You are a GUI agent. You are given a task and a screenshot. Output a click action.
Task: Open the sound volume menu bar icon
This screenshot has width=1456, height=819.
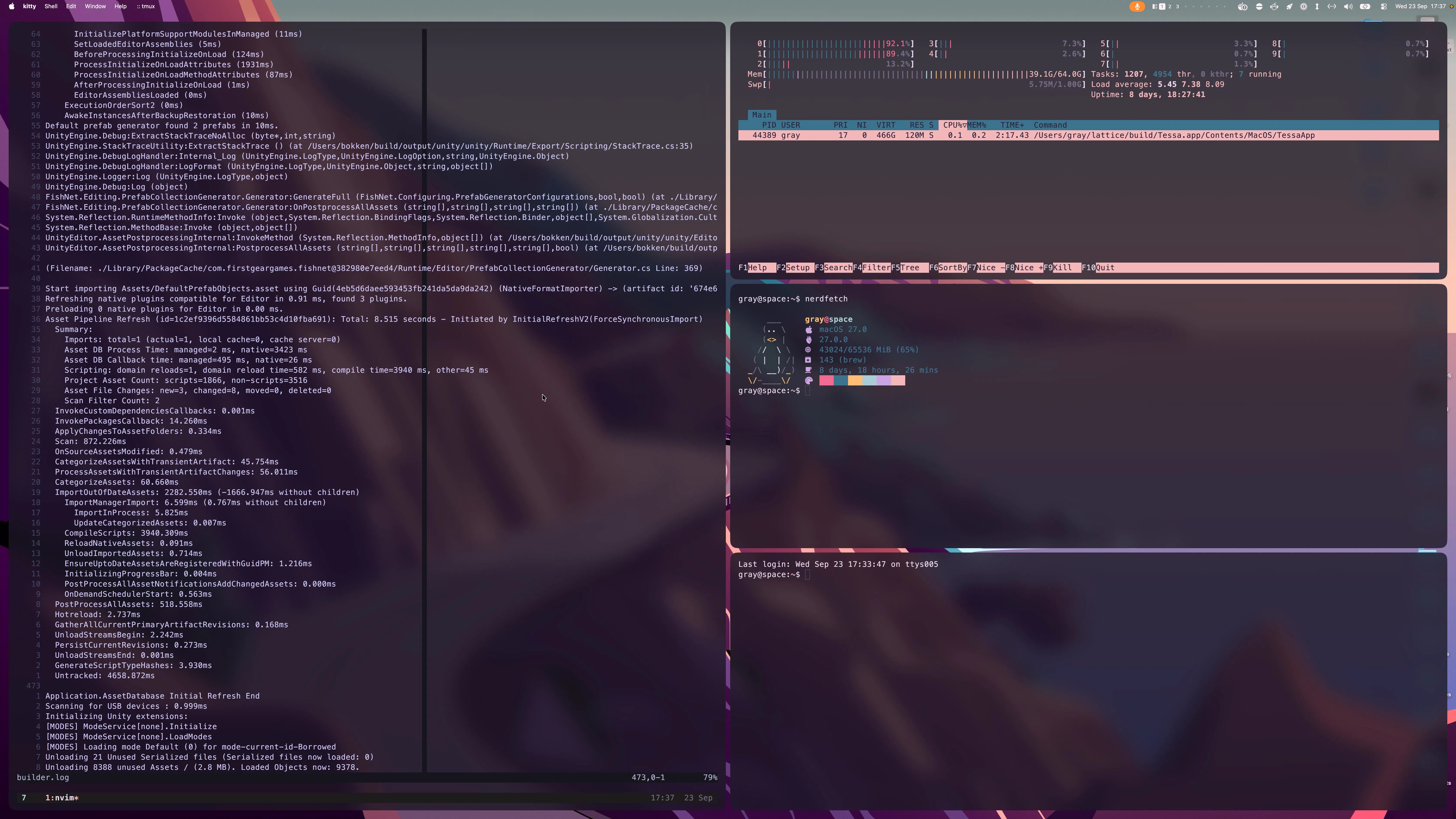tap(1348, 6)
